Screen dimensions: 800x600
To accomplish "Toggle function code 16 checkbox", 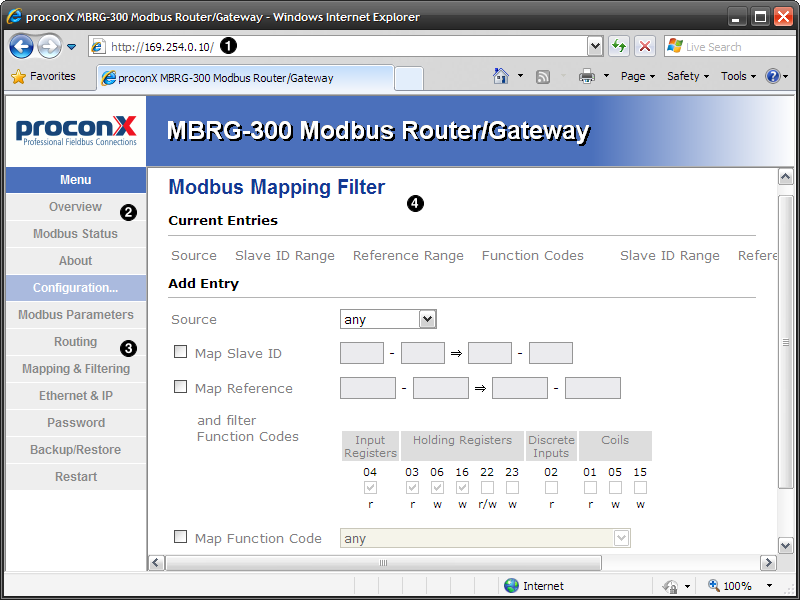I will 462,488.
